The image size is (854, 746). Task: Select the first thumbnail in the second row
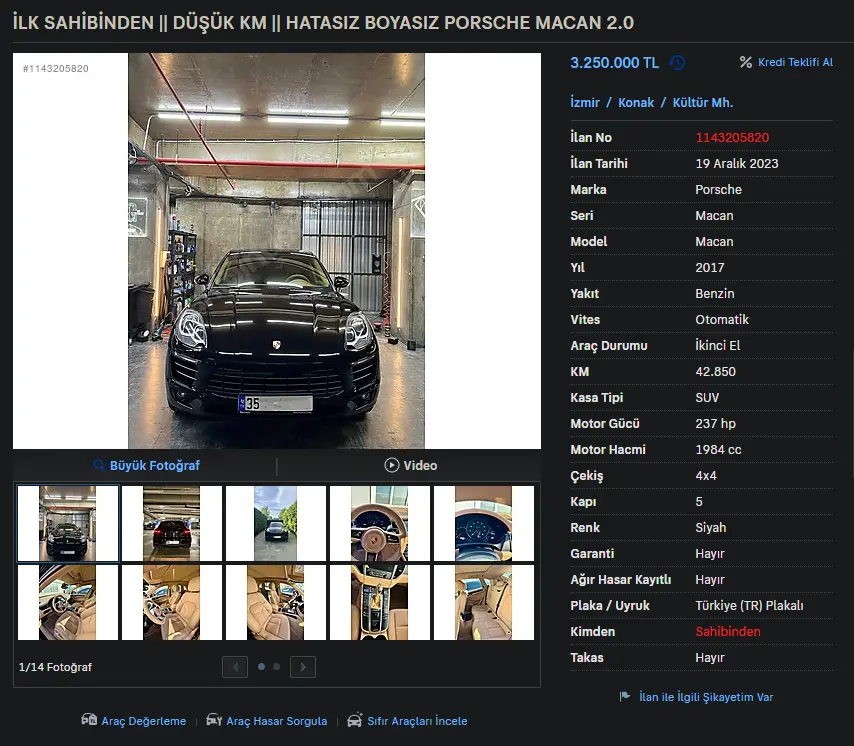point(68,602)
